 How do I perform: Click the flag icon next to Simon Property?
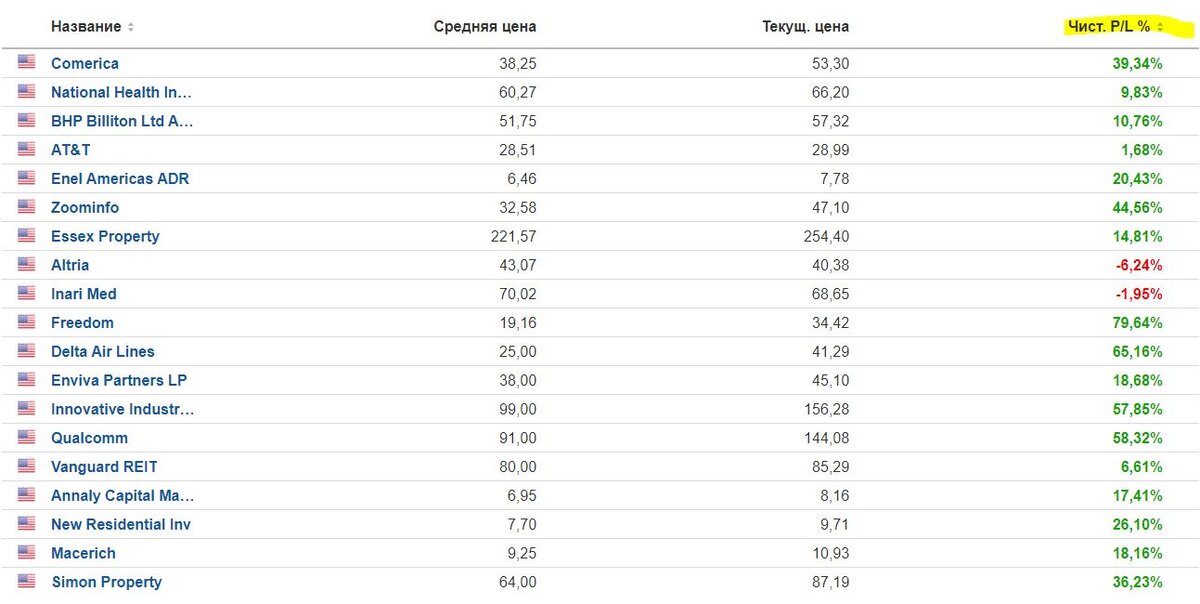point(26,581)
